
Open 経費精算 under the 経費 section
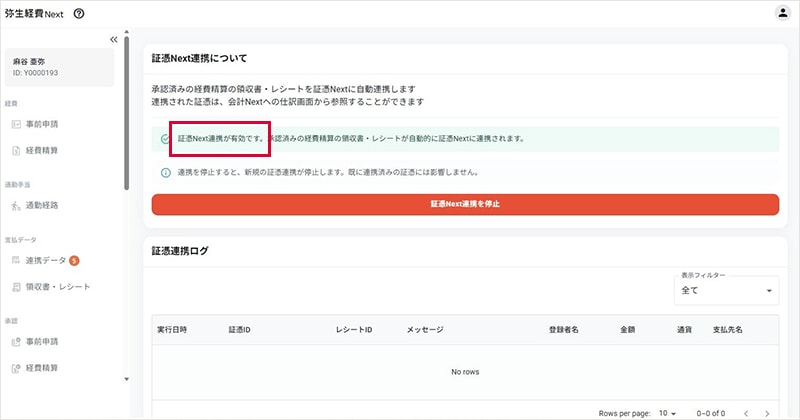[x=42, y=151]
